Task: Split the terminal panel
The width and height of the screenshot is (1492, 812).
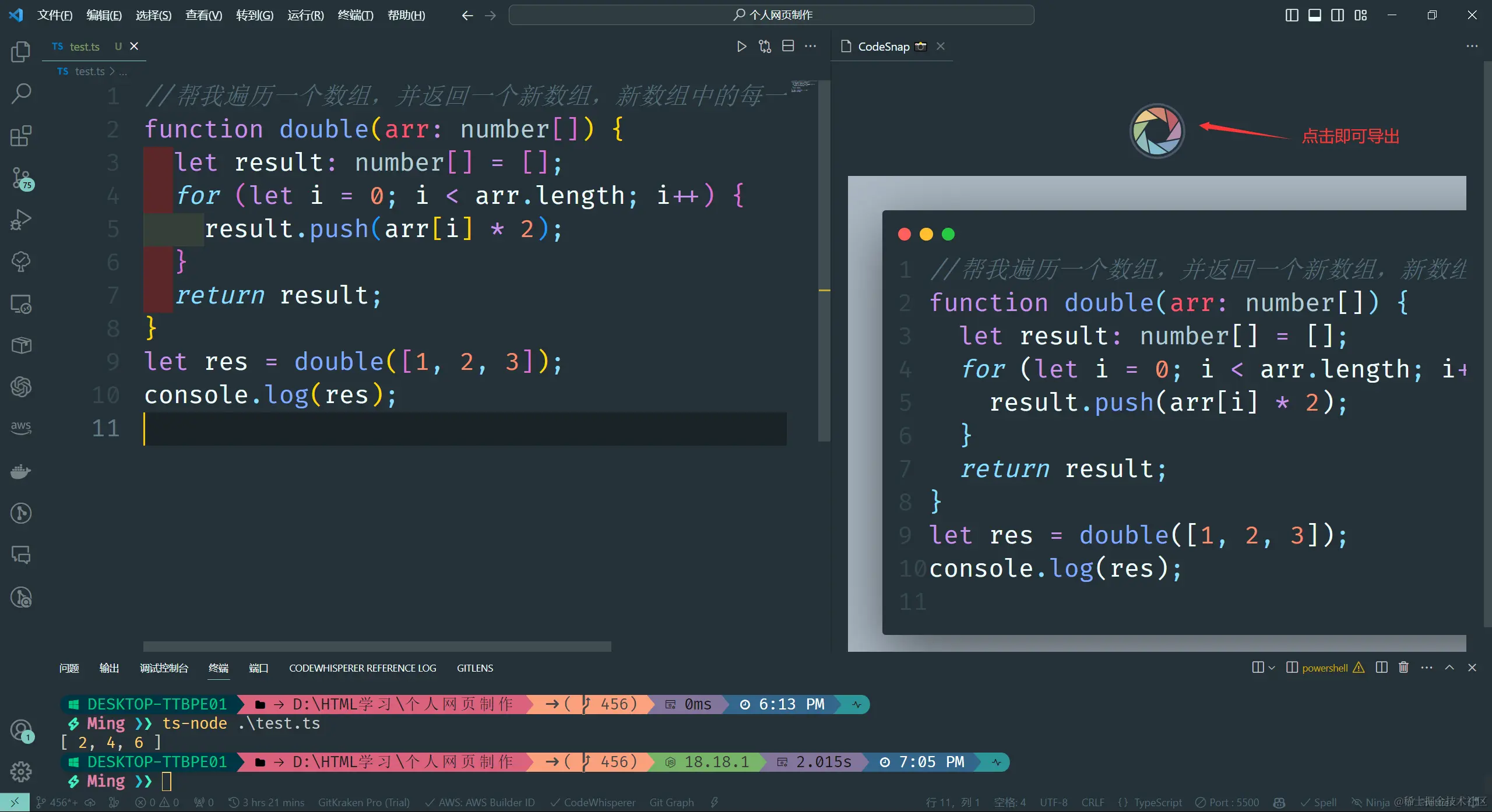Action: (x=1381, y=668)
